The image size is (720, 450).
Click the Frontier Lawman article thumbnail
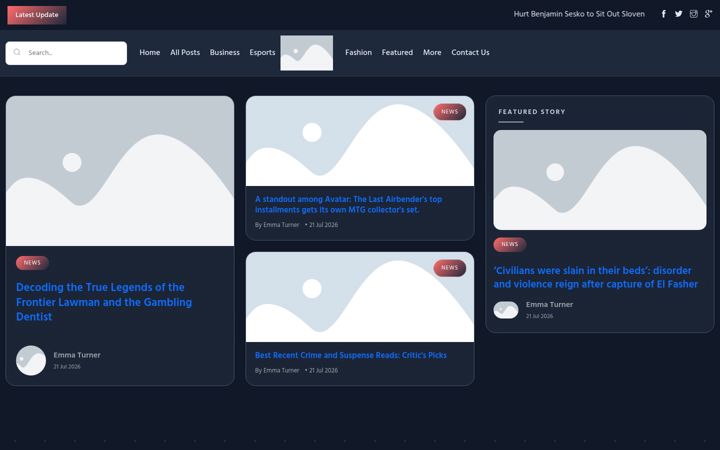tap(120, 171)
